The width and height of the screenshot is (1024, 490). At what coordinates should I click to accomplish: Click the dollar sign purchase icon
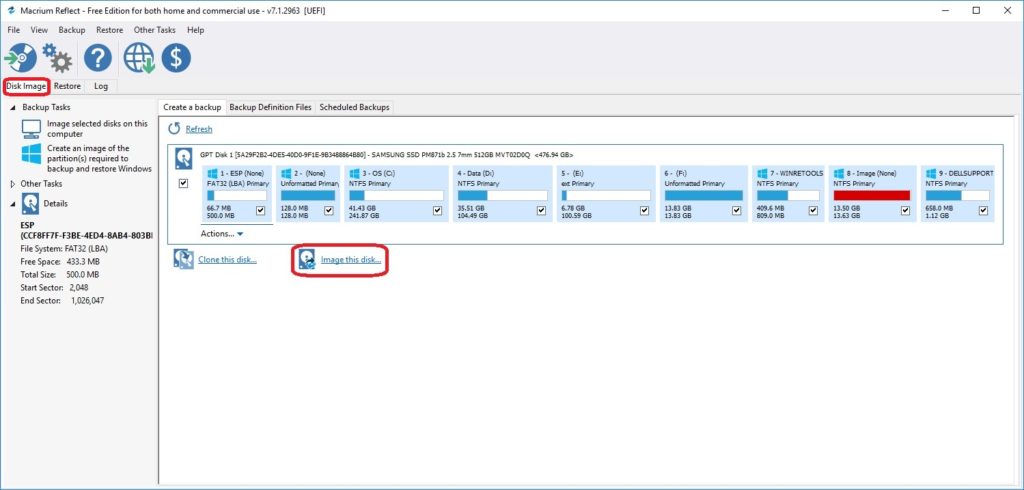(176, 58)
